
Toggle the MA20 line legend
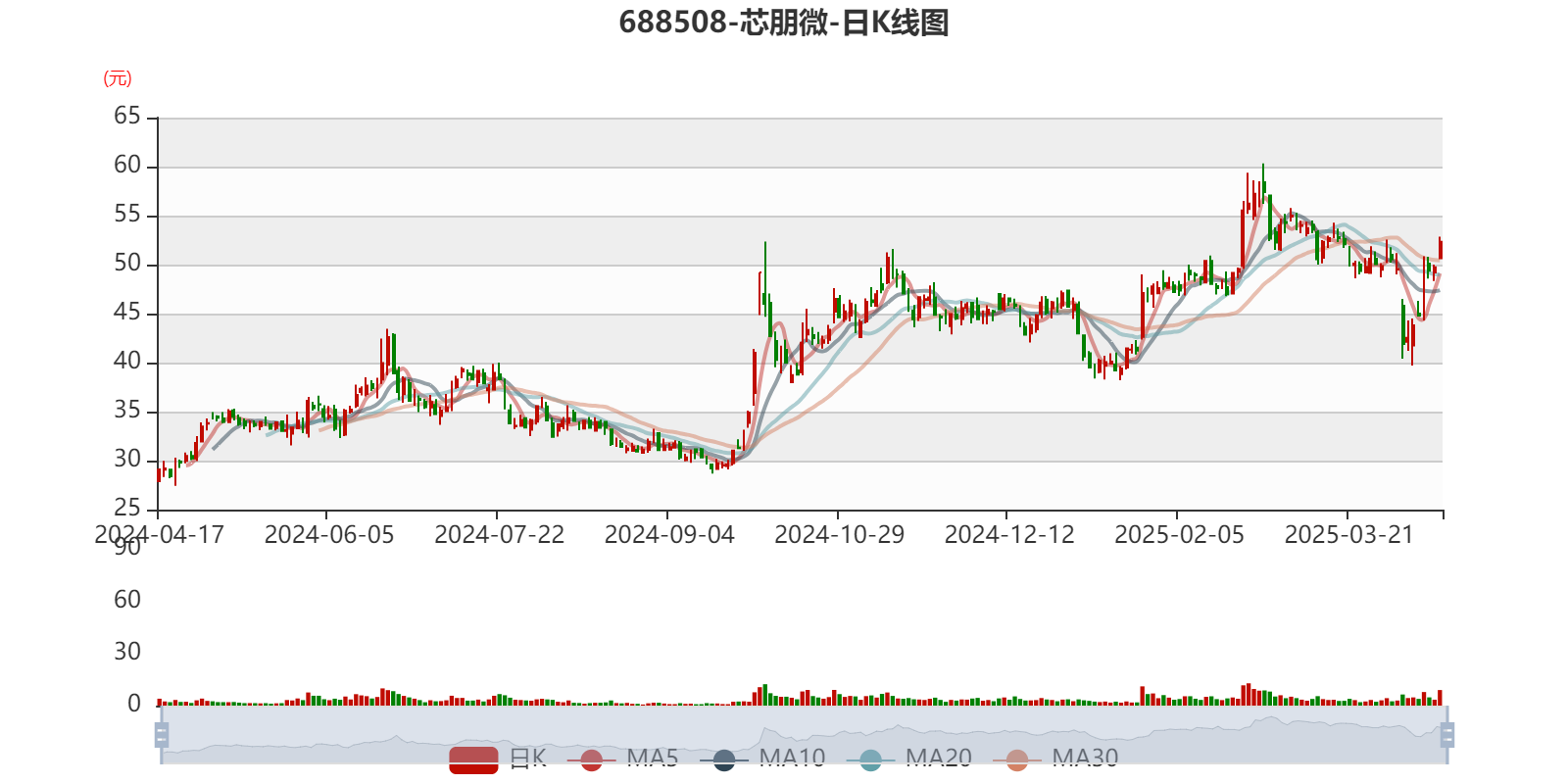pyautogui.click(x=908, y=759)
